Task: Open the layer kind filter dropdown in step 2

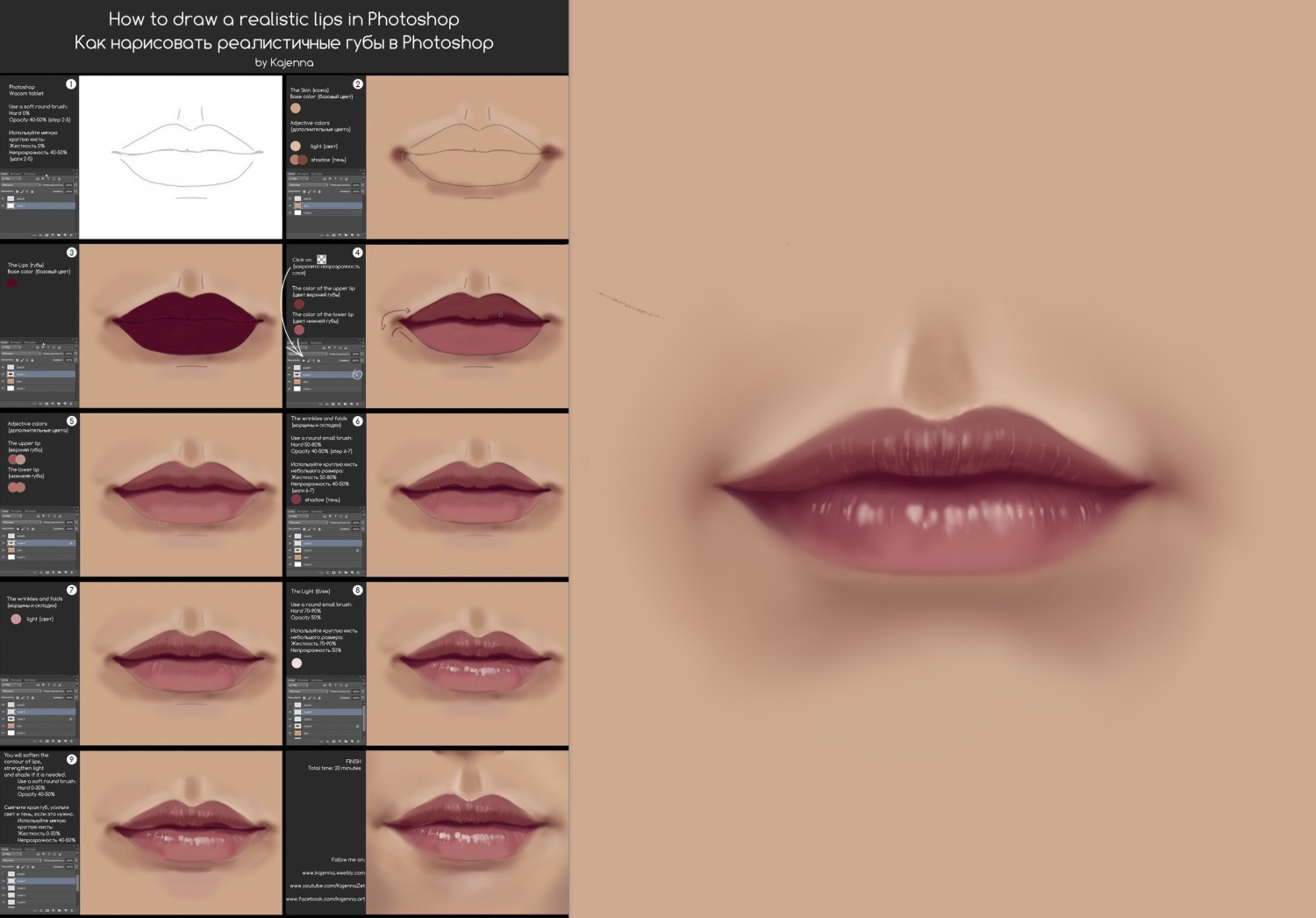Action: pyautogui.click(x=298, y=178)
